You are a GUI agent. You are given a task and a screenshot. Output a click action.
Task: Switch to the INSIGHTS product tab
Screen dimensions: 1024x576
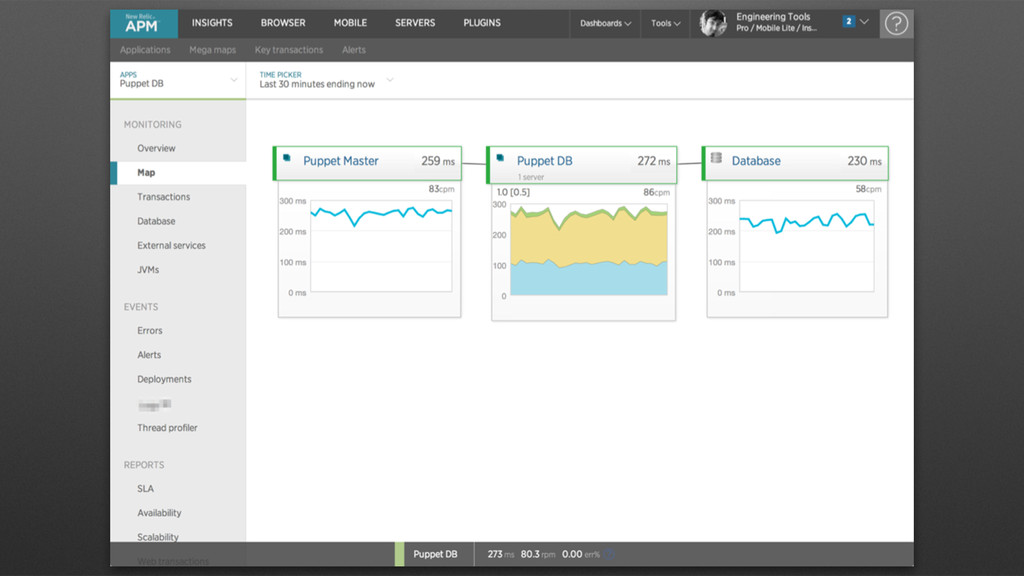pyautogui.click(x=212, y=23)
